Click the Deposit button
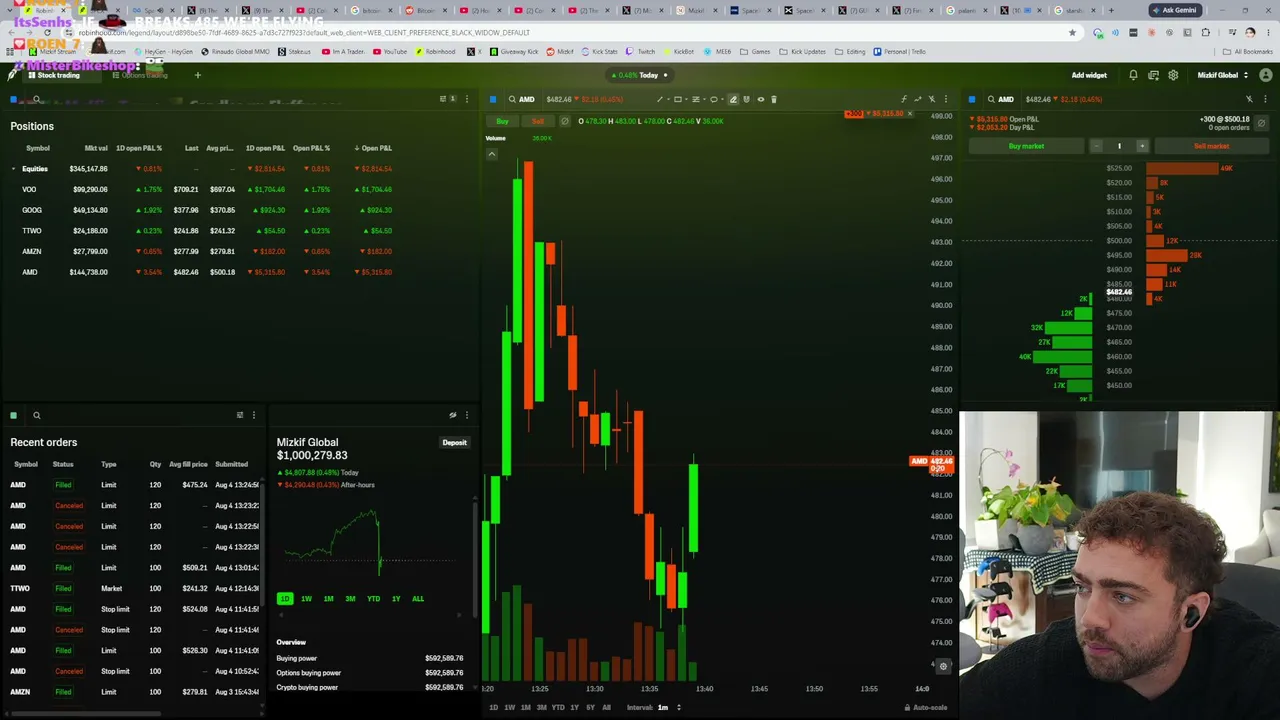The width and height of the screenshot is (1280, 720). 454,442
